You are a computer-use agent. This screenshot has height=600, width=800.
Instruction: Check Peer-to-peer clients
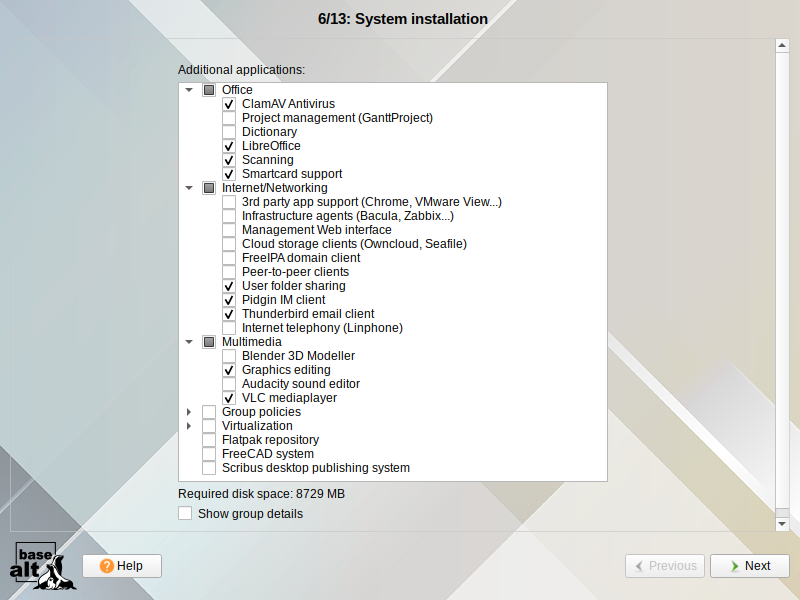pyautogui.click(x=229, y=272)
